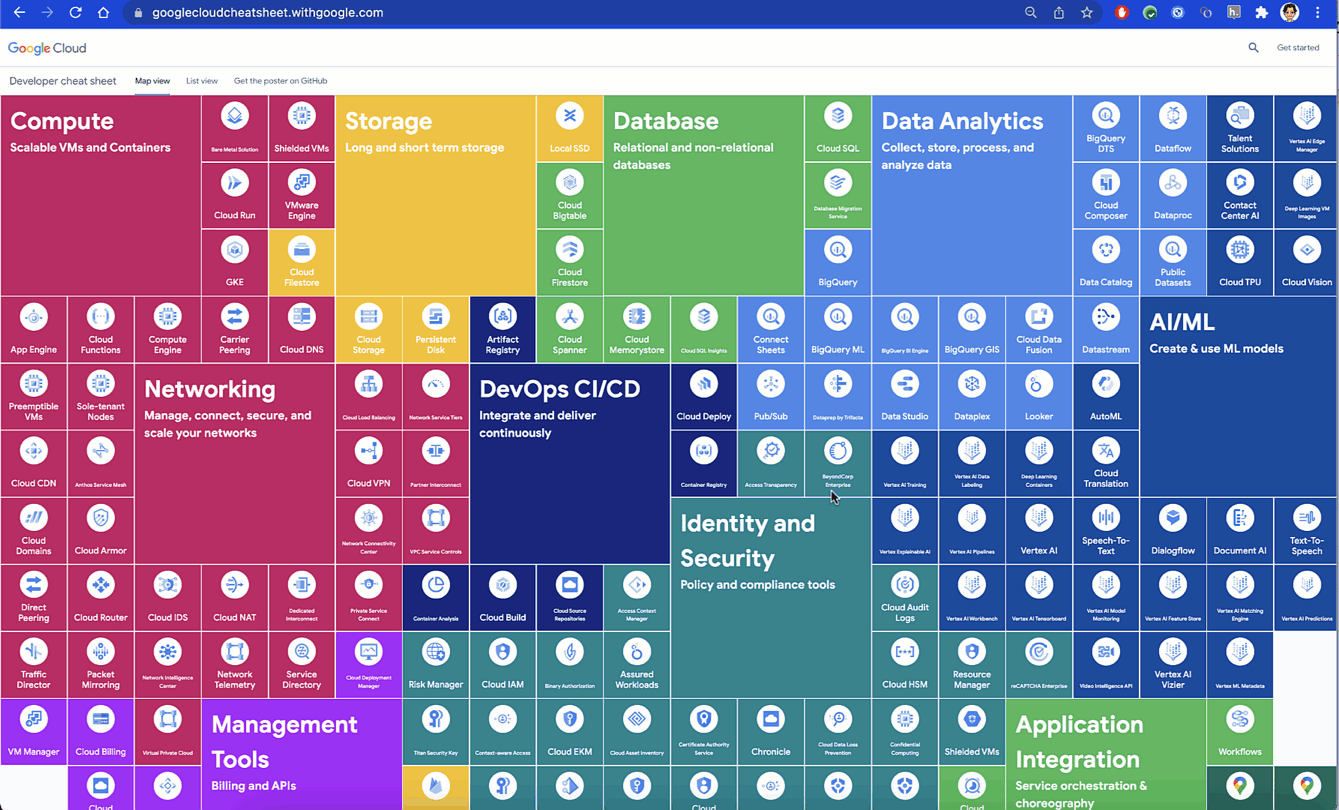1339x810 pixels.
Task: Open the Workflows tile
Action: [x=1239, y=731]
